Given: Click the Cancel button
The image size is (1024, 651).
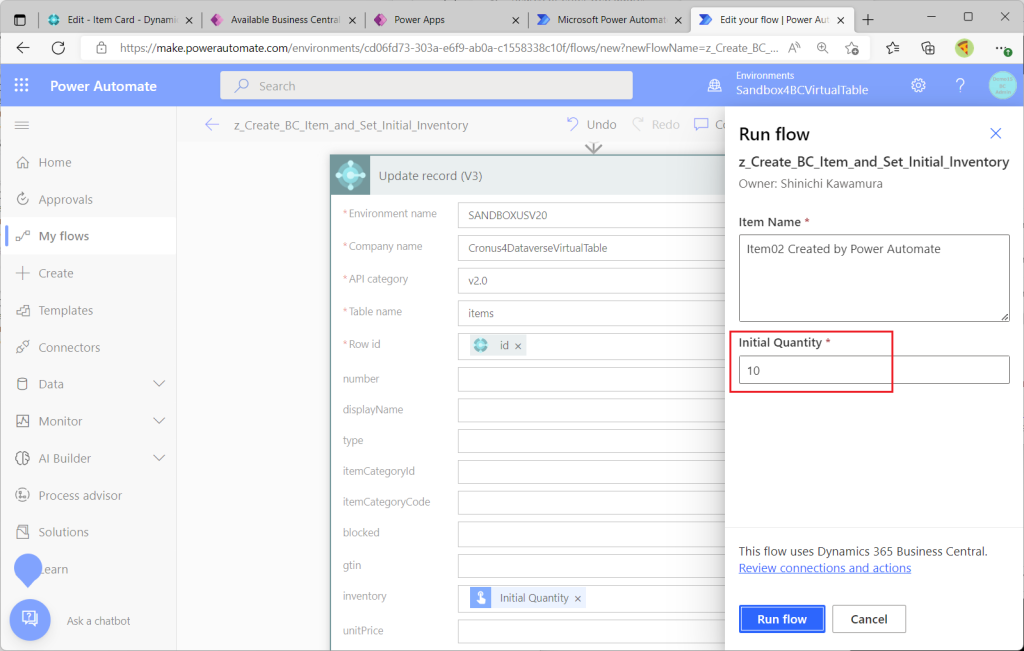Looking at the screenshot, I should coord(869,619).
